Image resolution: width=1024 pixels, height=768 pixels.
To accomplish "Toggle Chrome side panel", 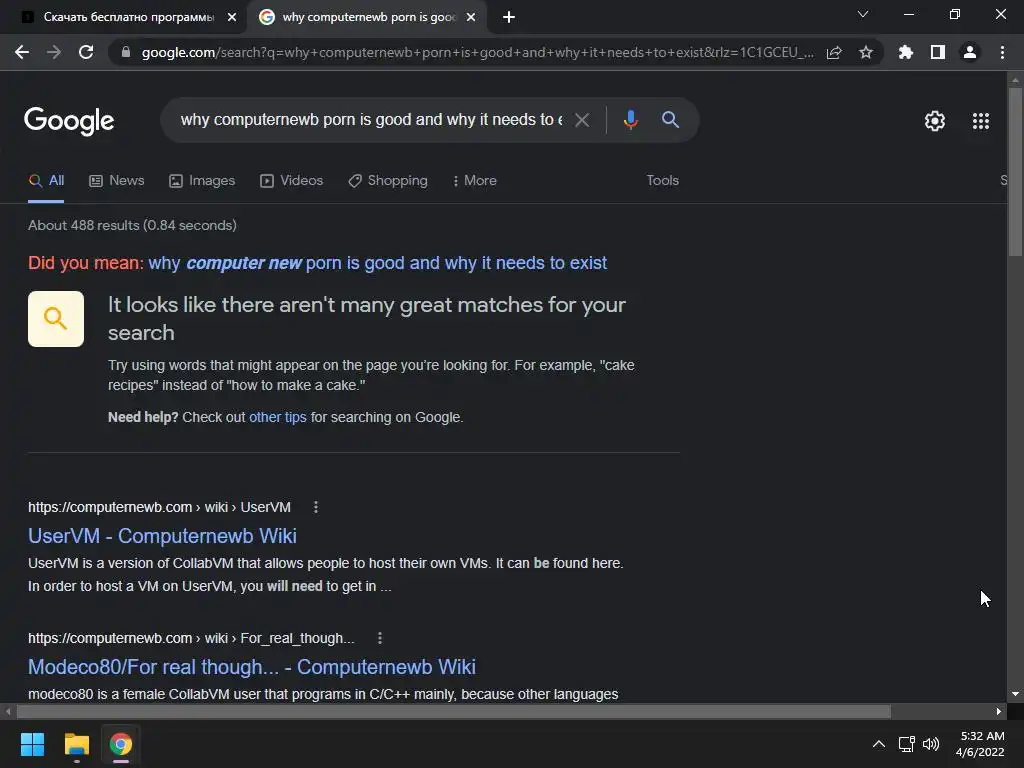I will pyautogui.click(x=938, y=52).
